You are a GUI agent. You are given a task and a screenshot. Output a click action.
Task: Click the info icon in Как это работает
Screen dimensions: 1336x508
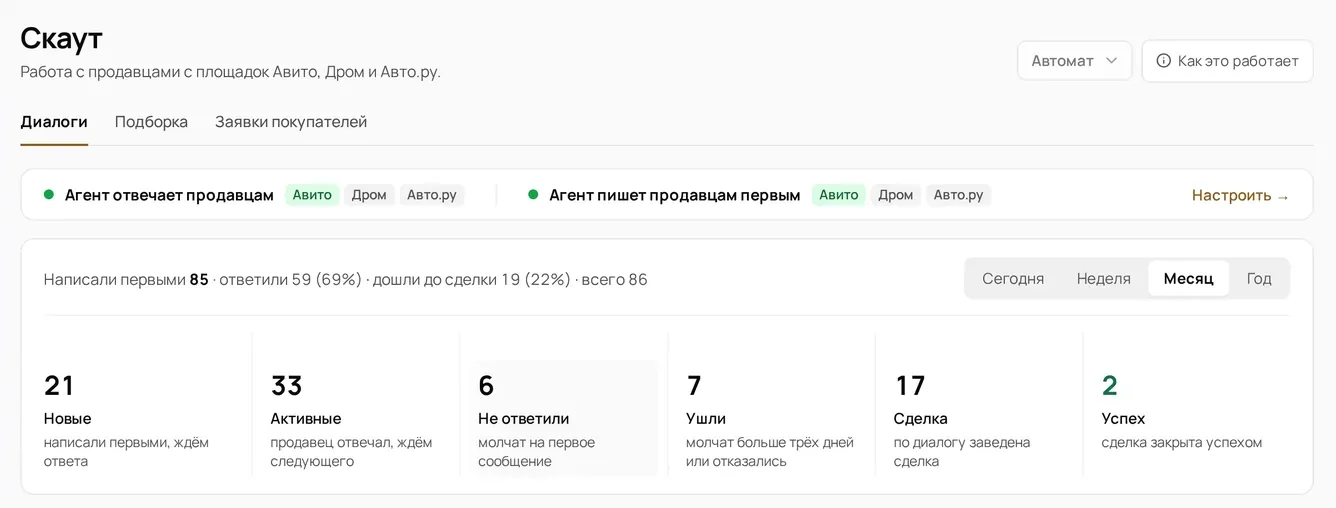1163,61
